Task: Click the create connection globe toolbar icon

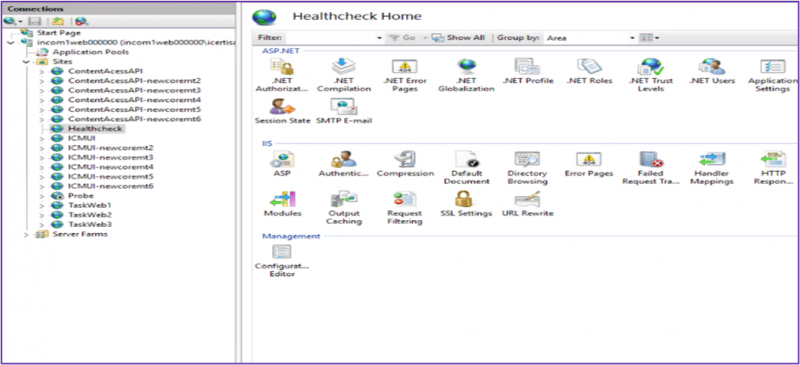Action: (x=10, y=21)
